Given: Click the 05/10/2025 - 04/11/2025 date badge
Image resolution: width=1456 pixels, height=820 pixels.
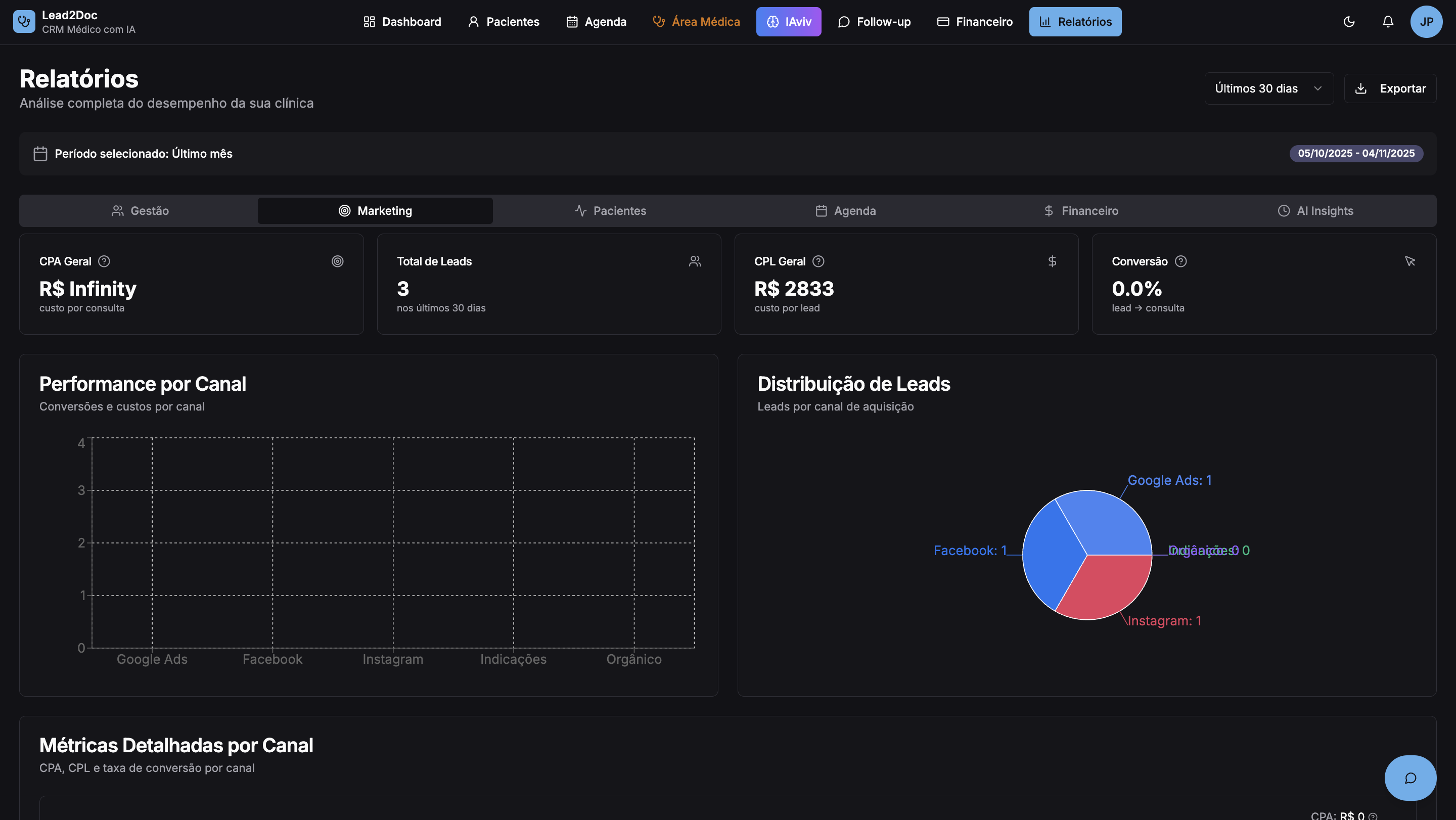Looking at the screenshot, I should point(1355,153).
